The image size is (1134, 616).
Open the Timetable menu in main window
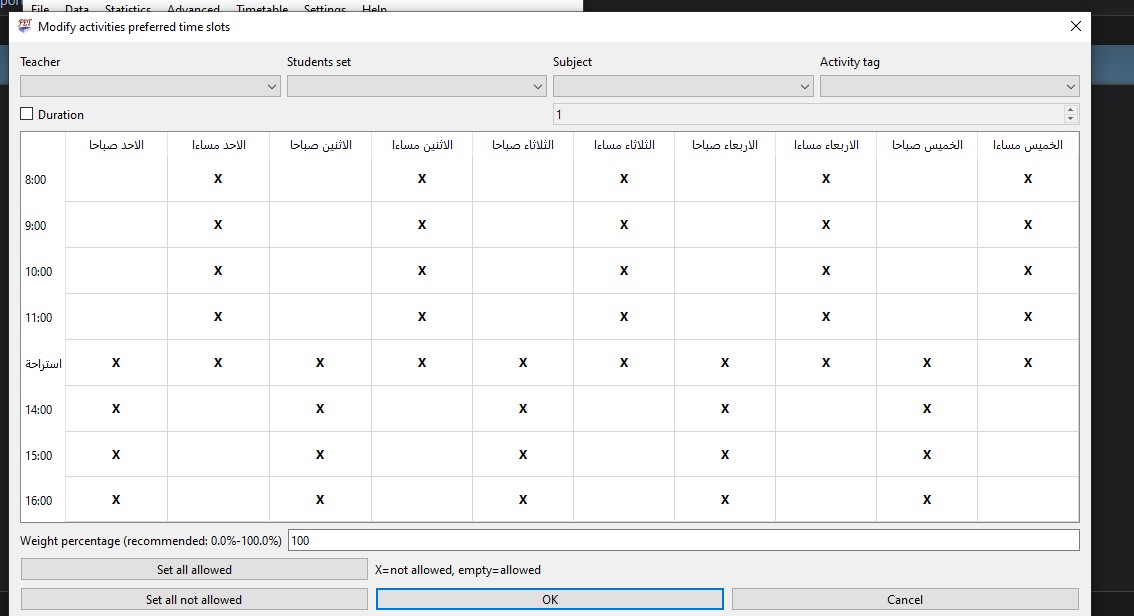(x=262, y=9)
